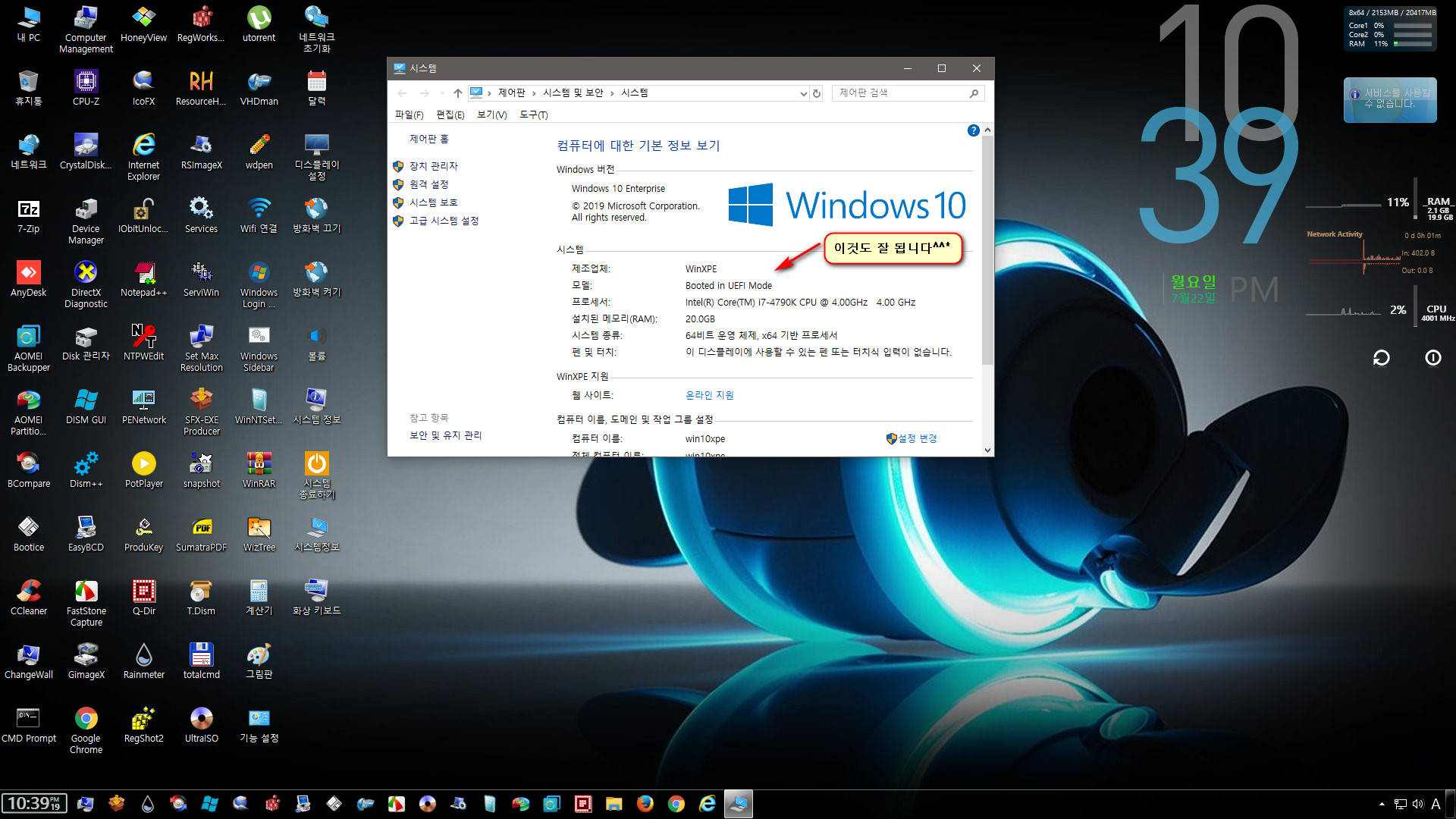
Task: Click scroll down arrow in System window
Action: tap(987, 450)
